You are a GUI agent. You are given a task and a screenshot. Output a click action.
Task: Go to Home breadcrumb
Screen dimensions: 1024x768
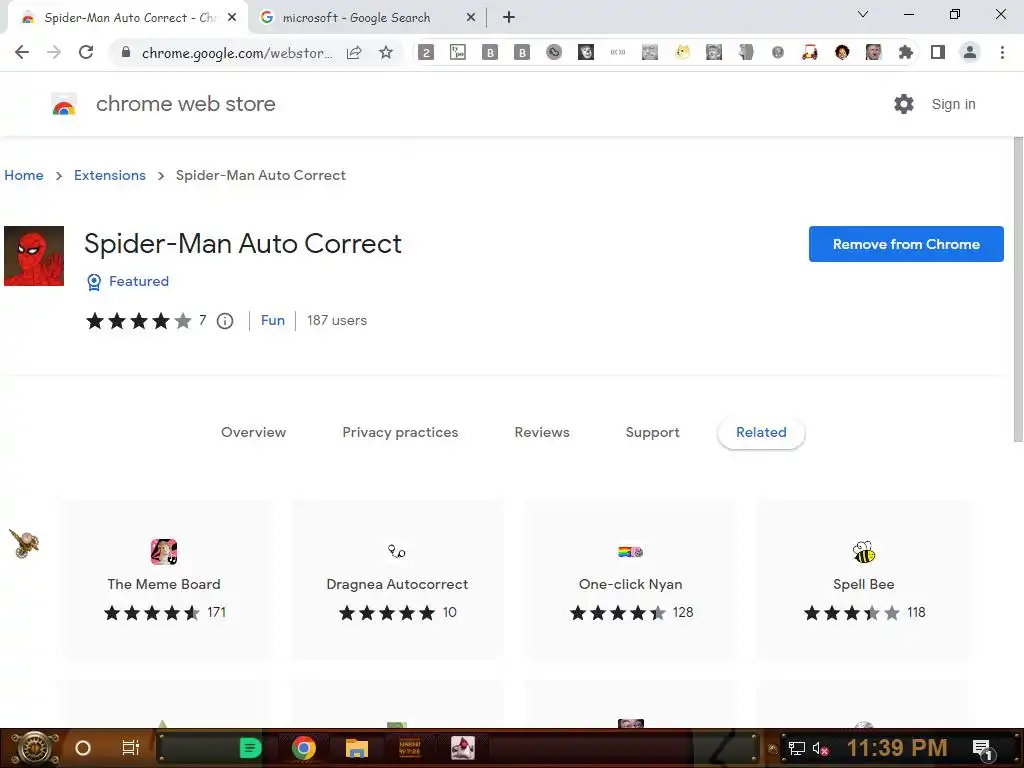(24, 175)
